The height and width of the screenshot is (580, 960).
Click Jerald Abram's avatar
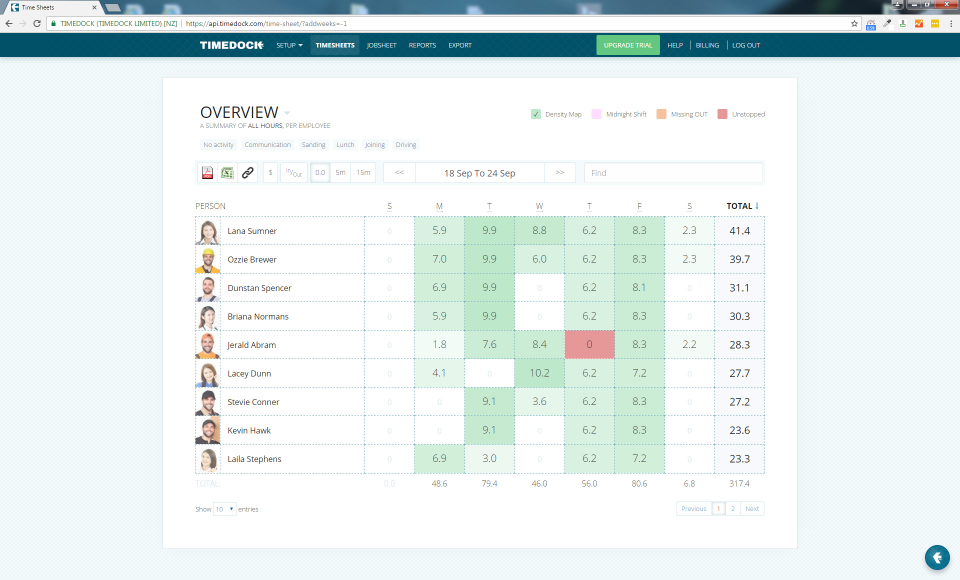[208, 345]
